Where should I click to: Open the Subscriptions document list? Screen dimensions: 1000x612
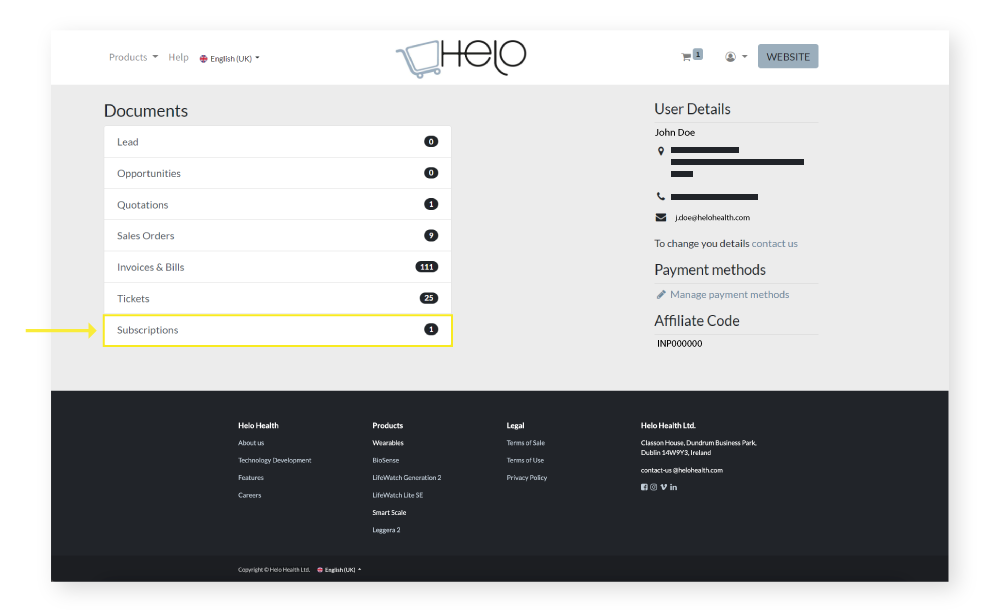tap(278, 330)
